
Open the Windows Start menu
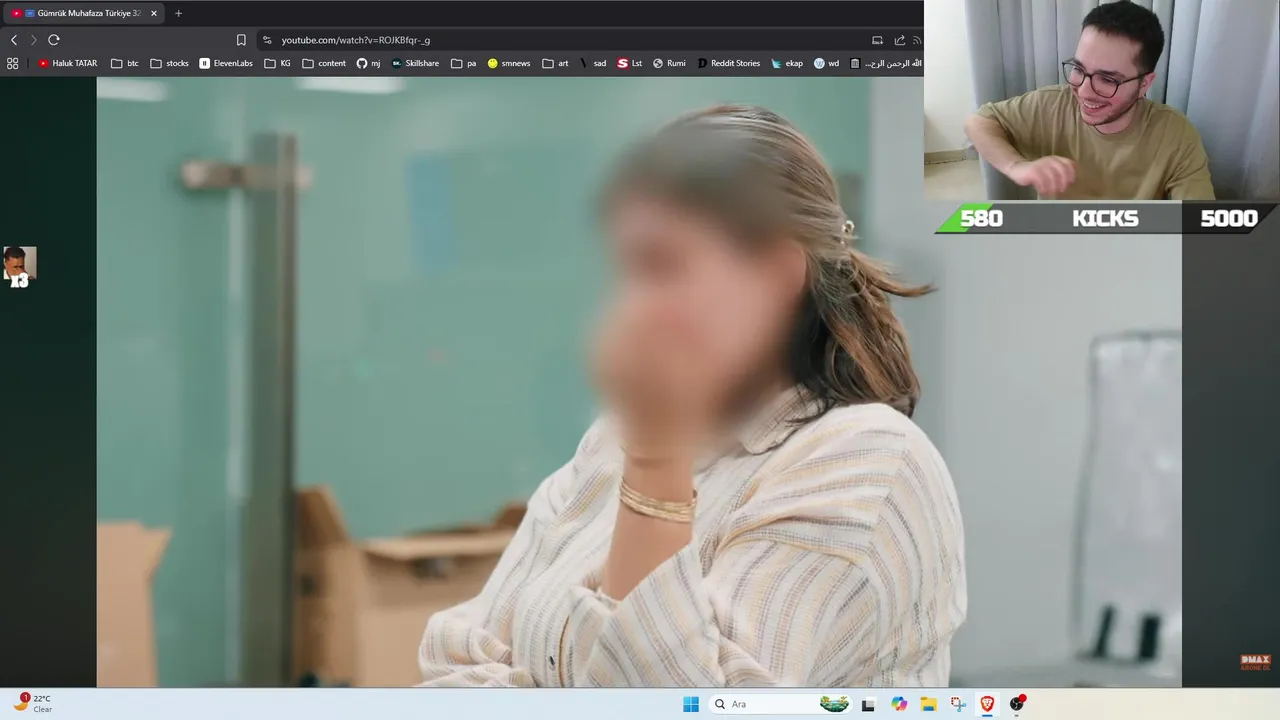point(691,704)
